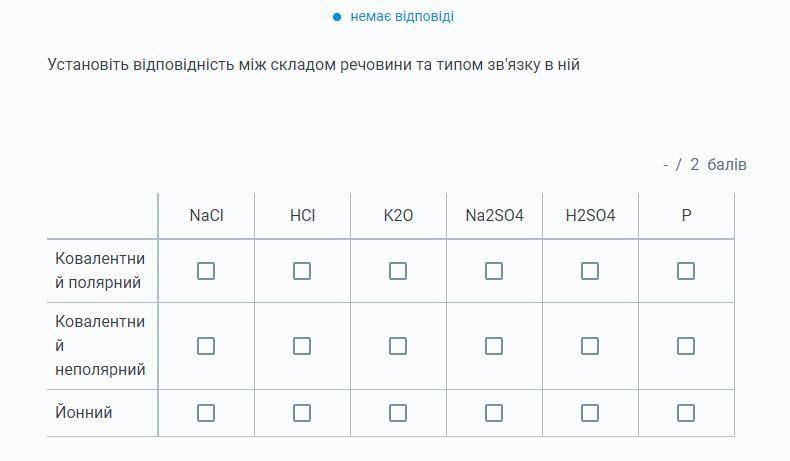Mark Йонний for K2O

(398, 413)
